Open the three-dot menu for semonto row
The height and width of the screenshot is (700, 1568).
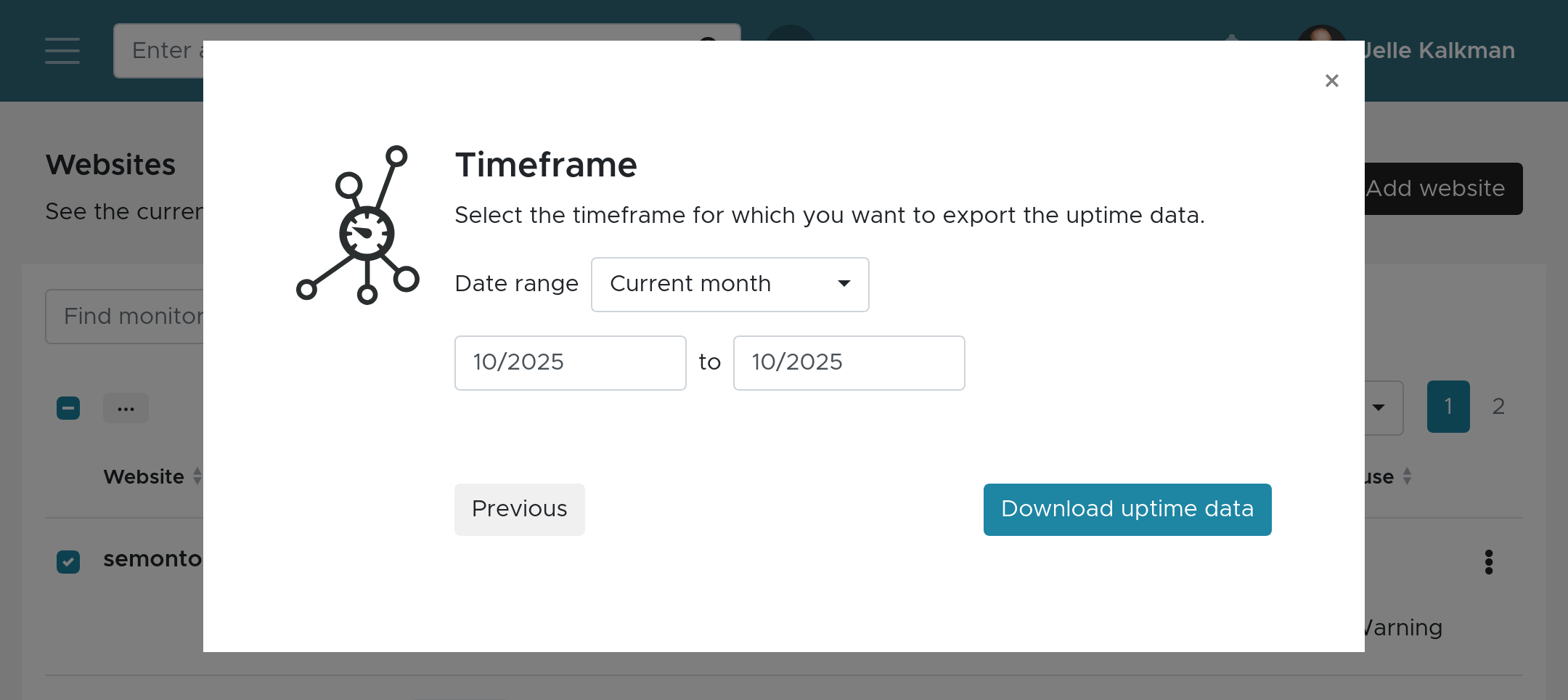[1489, 562]
